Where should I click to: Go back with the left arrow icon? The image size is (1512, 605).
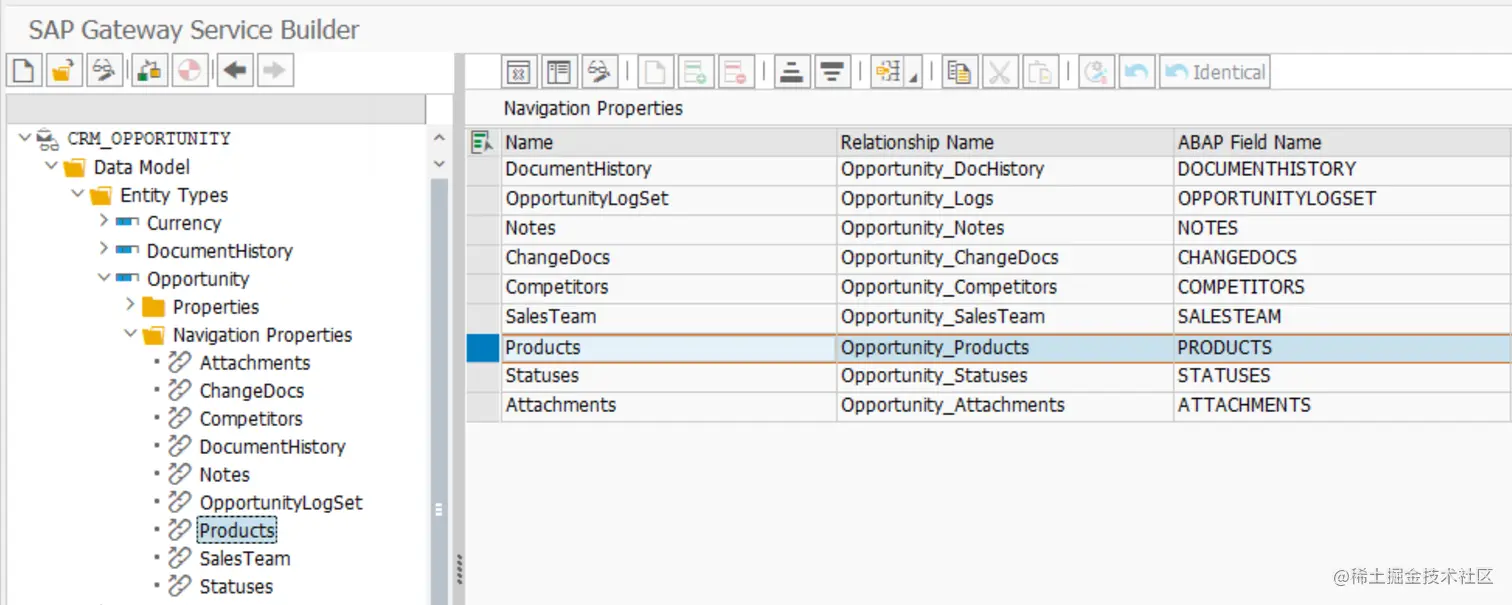235,70
